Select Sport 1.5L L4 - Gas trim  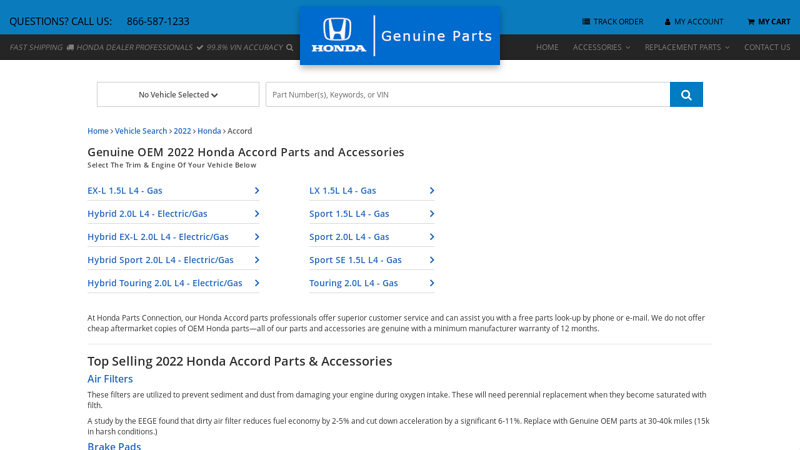click(349, 214)
